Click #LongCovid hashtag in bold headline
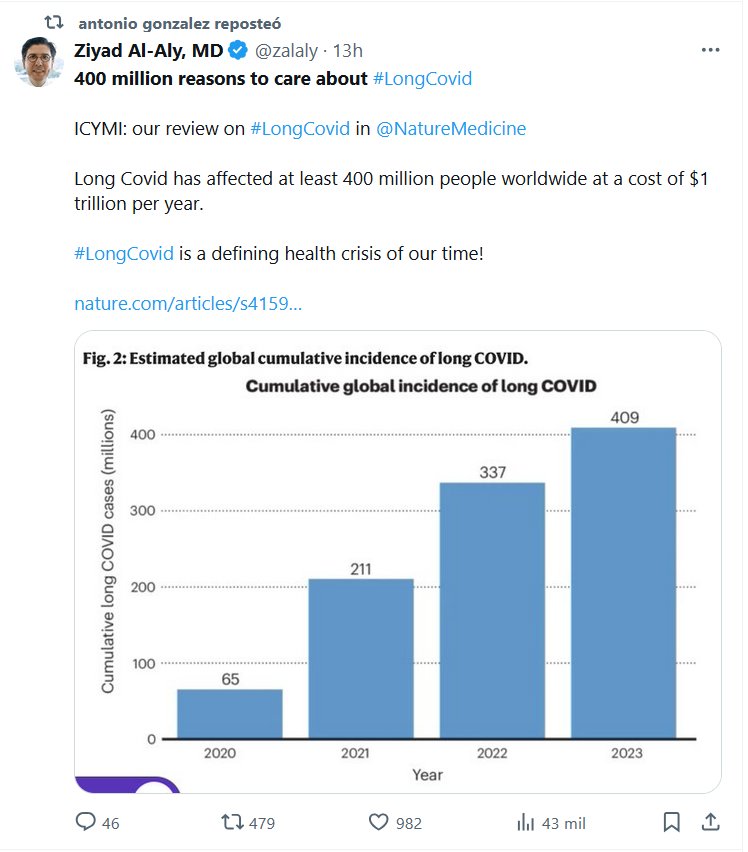The image size is (748, 852). click(x=422, y=78)
